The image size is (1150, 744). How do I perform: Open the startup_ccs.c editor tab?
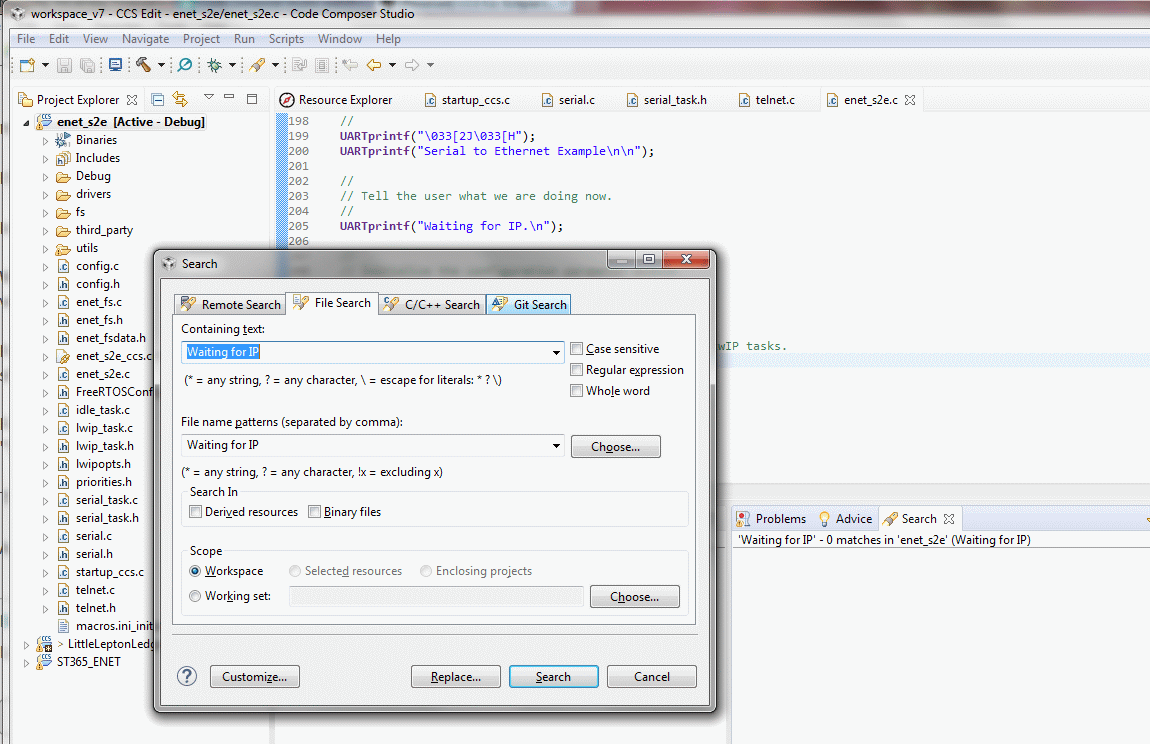point(467,100)
